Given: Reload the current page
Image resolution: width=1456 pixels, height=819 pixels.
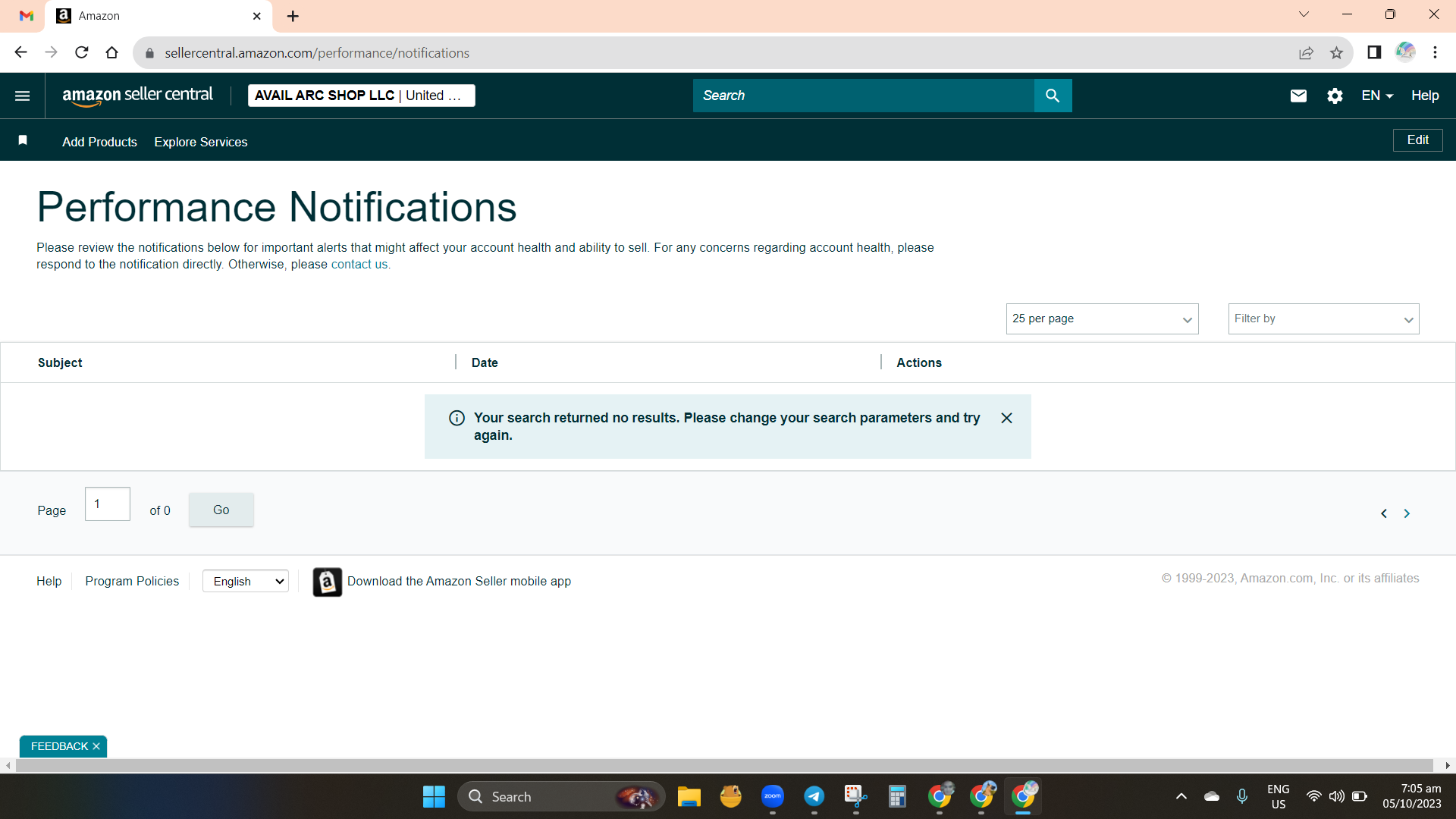Looking at the screenshot, I should [82, 52].
